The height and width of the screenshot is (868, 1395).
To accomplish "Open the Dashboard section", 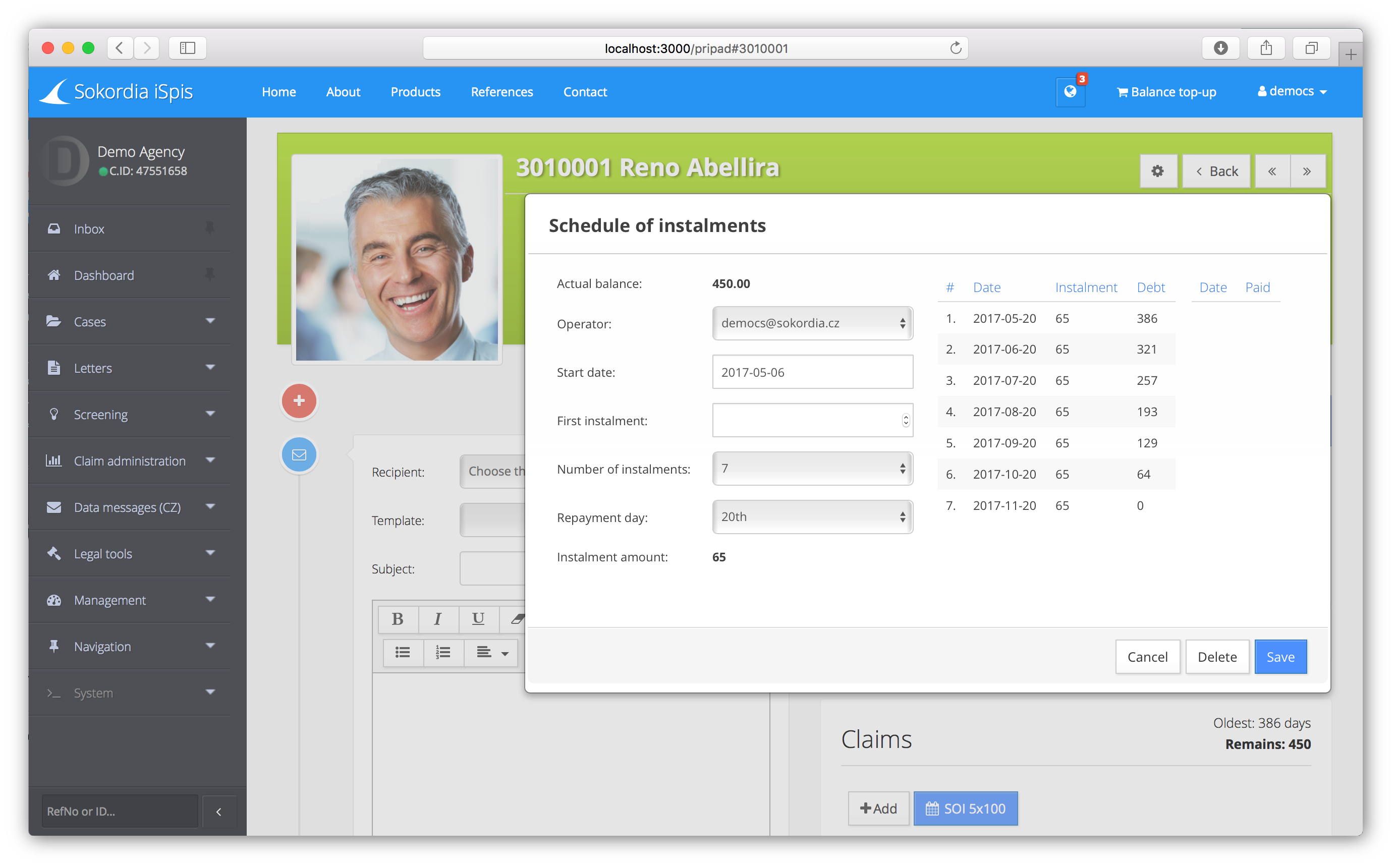I will pos(130,275).
